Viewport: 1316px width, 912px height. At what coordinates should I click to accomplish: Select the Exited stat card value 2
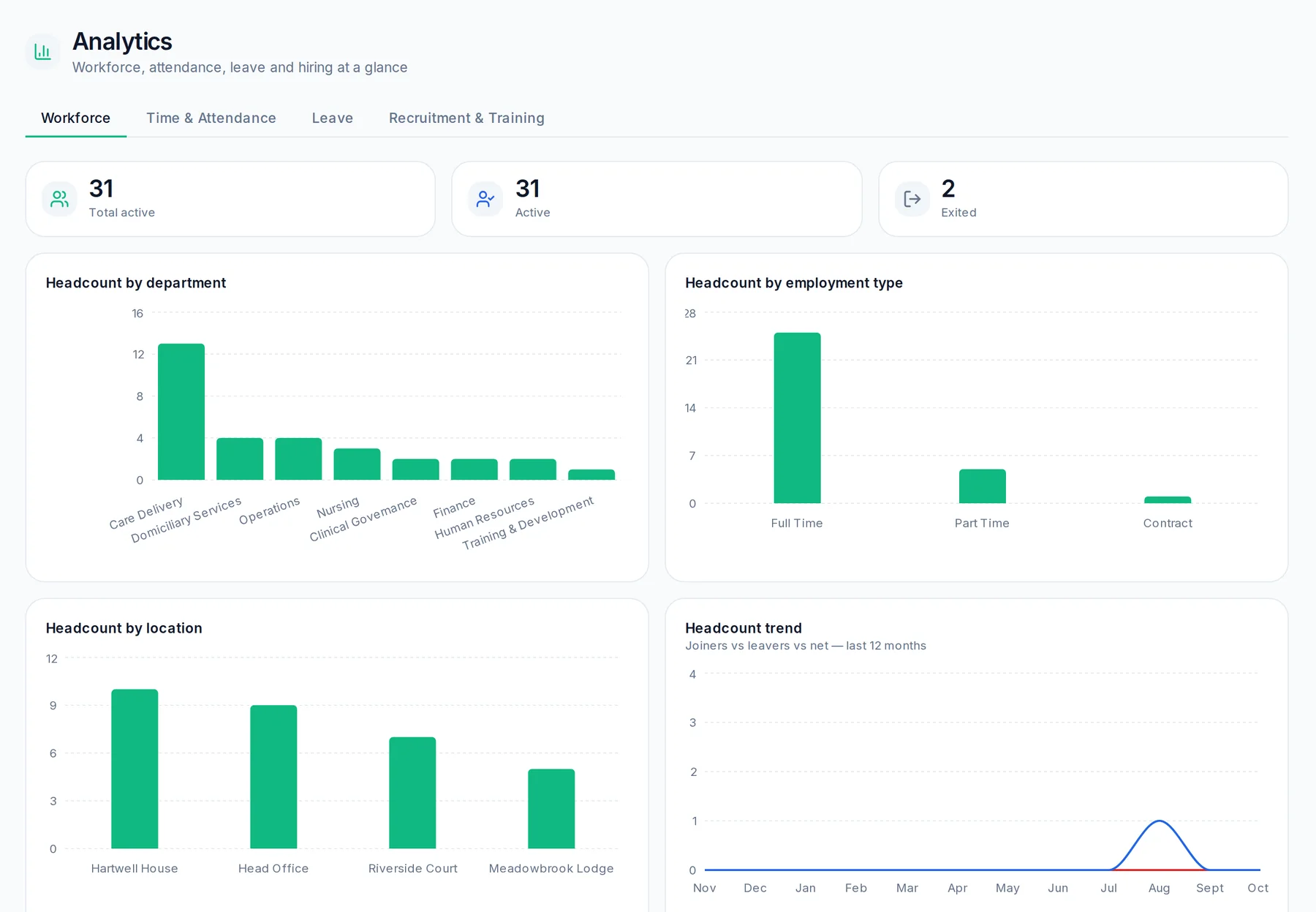click(x=948, y=189)
